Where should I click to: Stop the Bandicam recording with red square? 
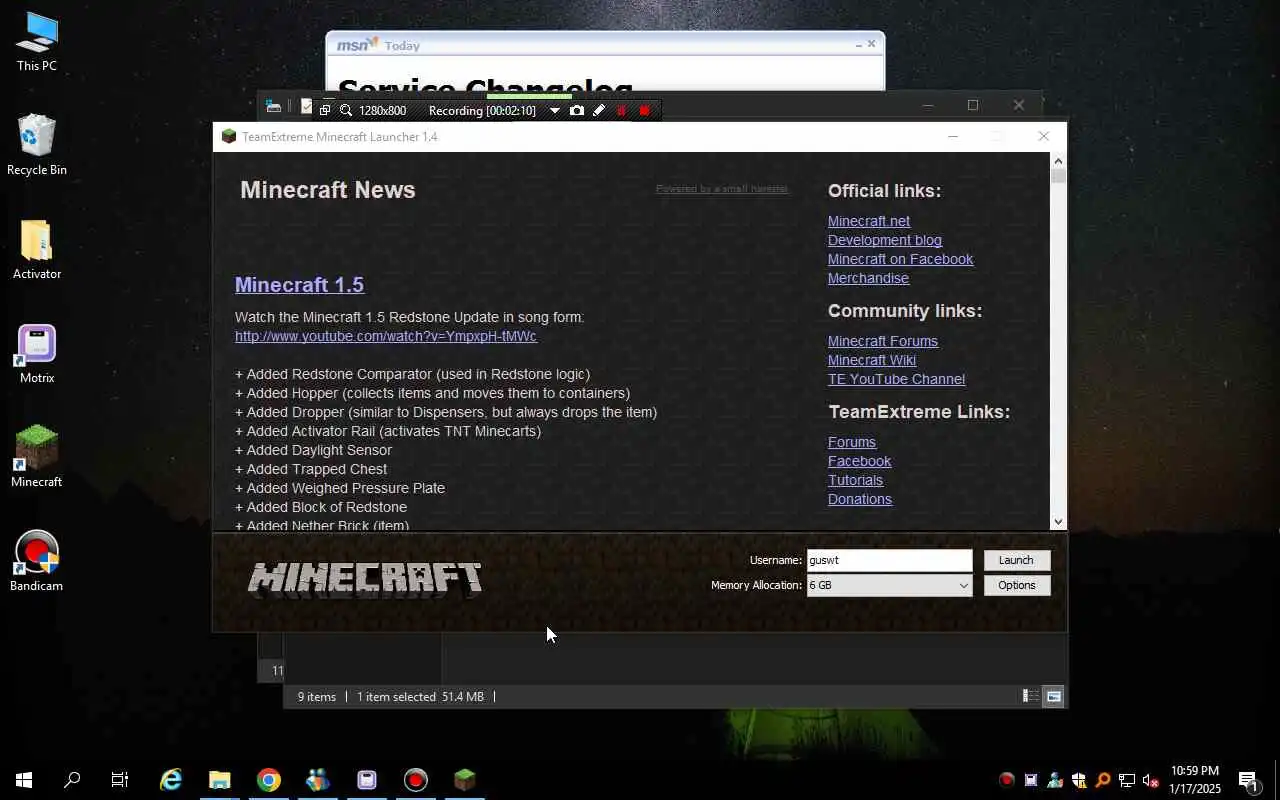pyautogui.click(x=644, y=110)
